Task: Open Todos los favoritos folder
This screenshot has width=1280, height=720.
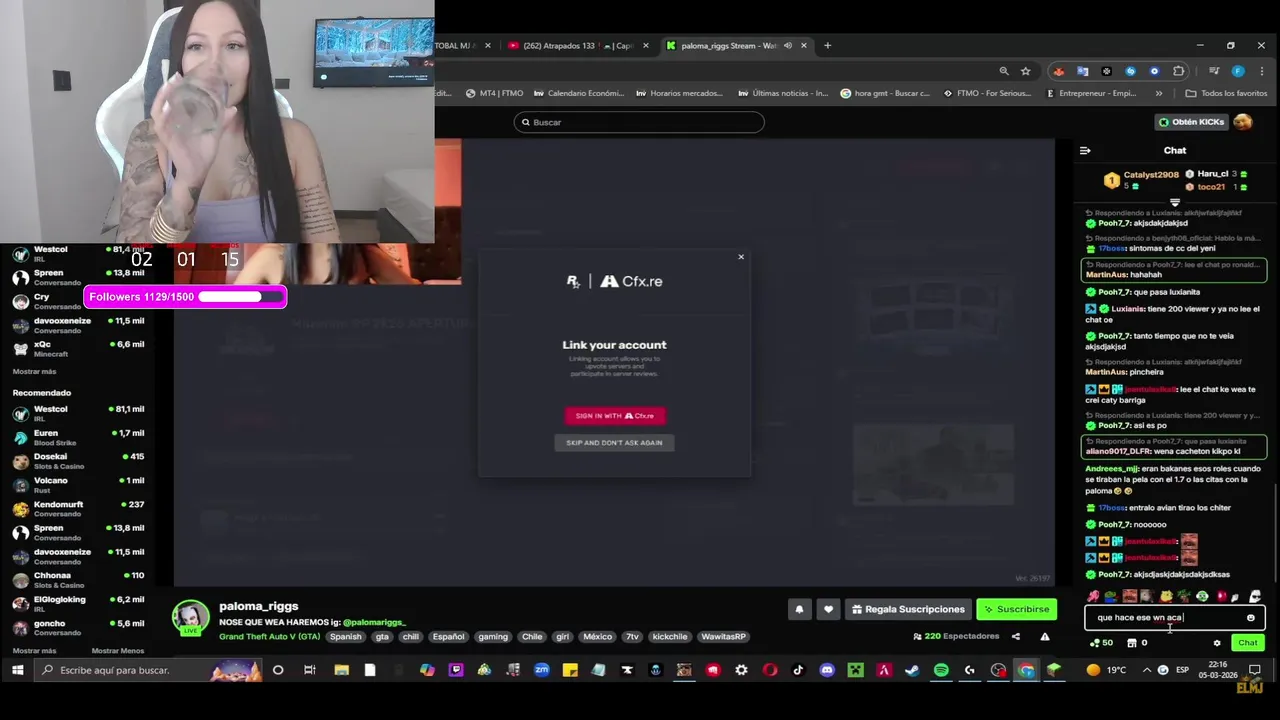Action: [1226, 93]
